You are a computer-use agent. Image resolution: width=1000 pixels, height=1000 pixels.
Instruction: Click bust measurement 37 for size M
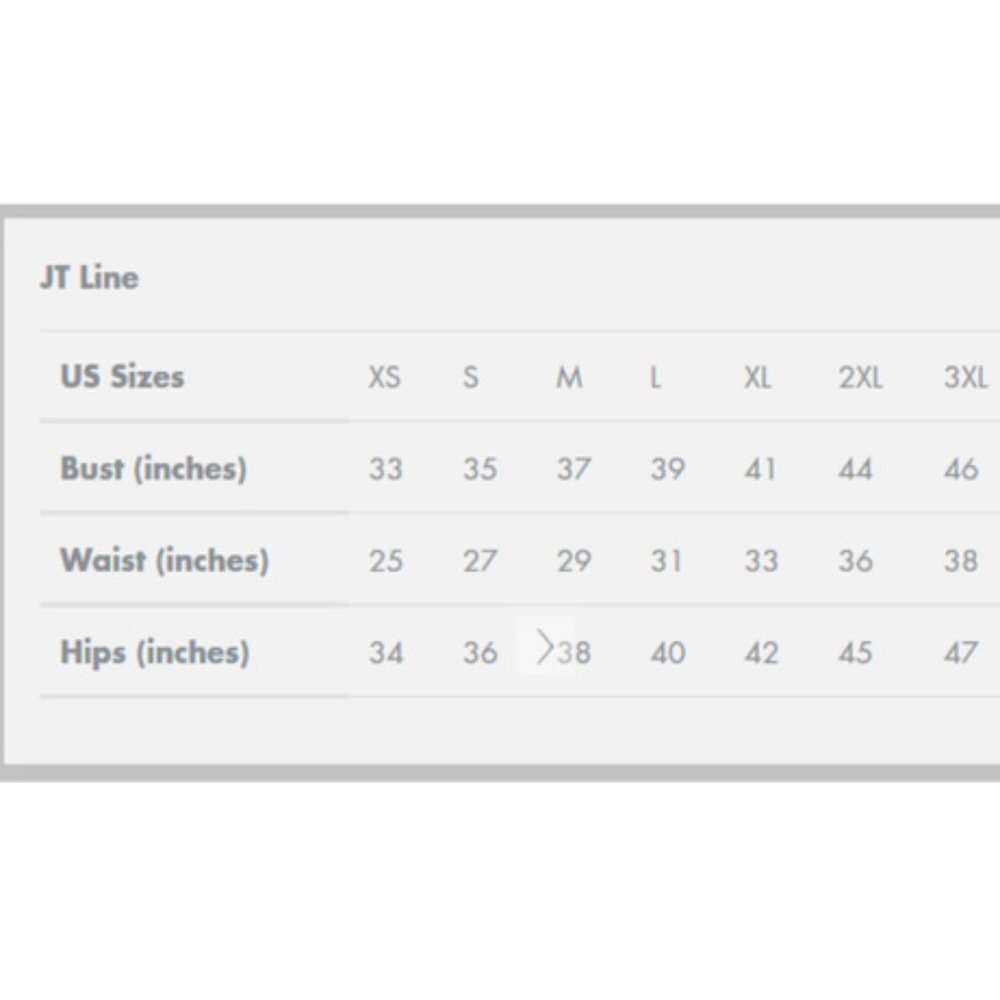[573, 469]
